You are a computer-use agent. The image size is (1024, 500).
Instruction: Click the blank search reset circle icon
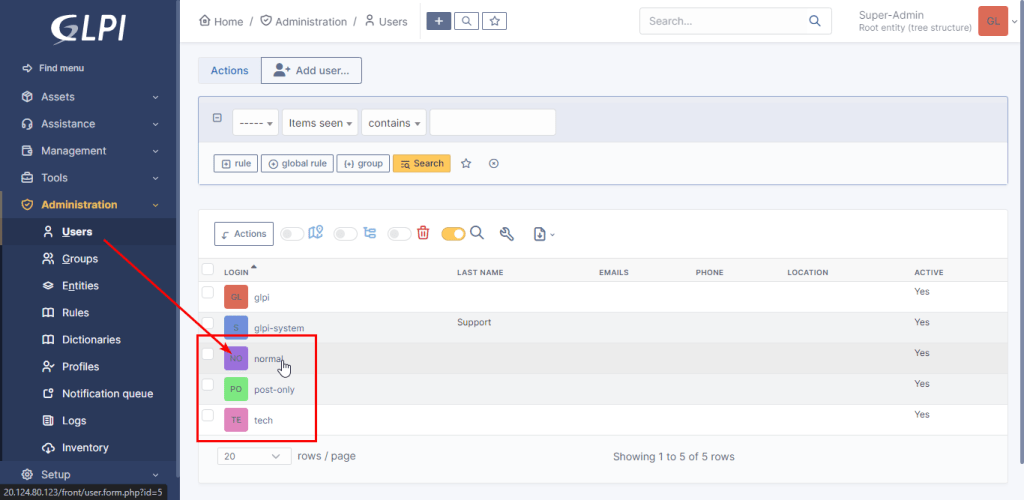(x=494, y=164)
